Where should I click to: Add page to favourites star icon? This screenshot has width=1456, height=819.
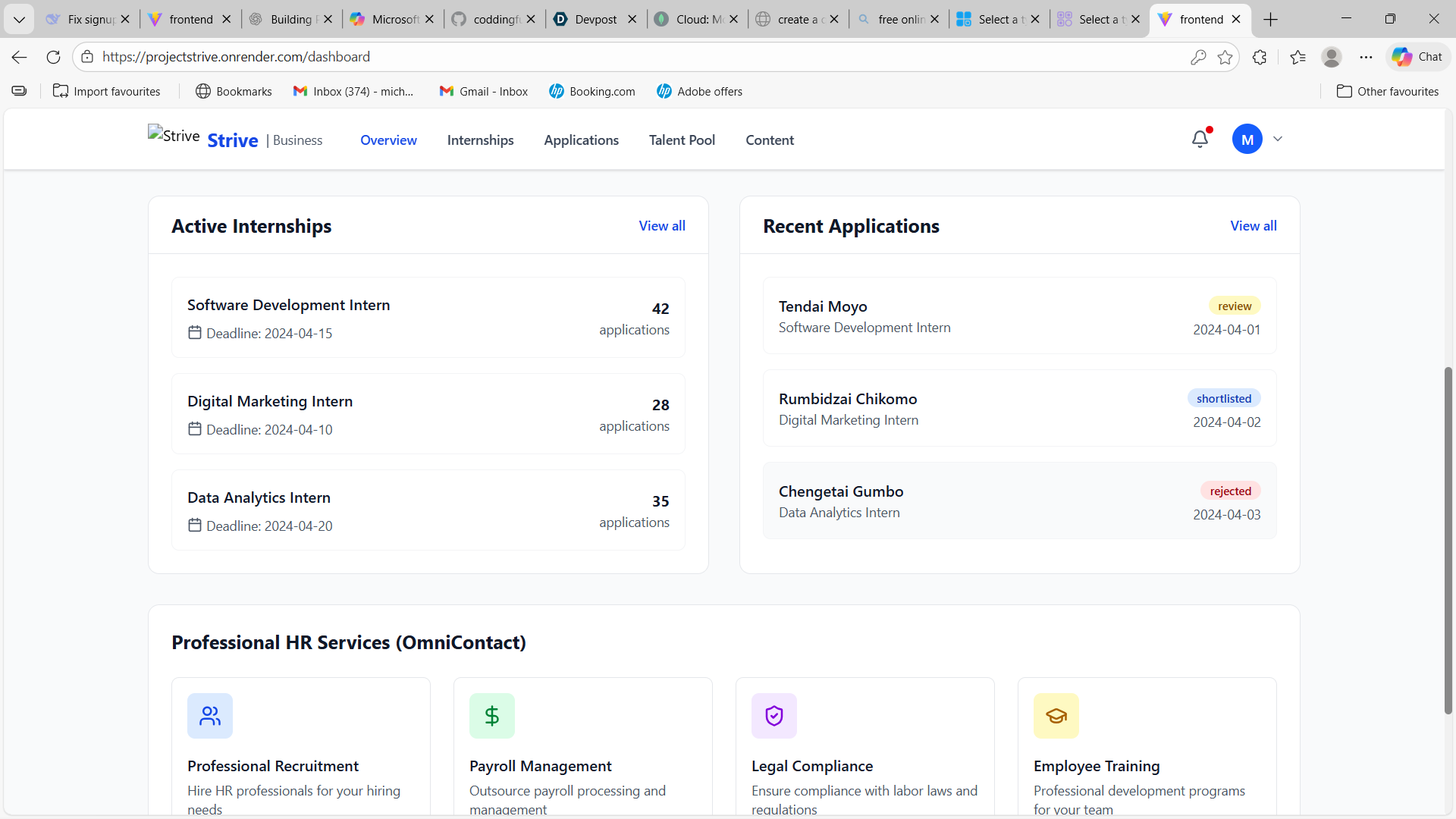coord(1225,57)
